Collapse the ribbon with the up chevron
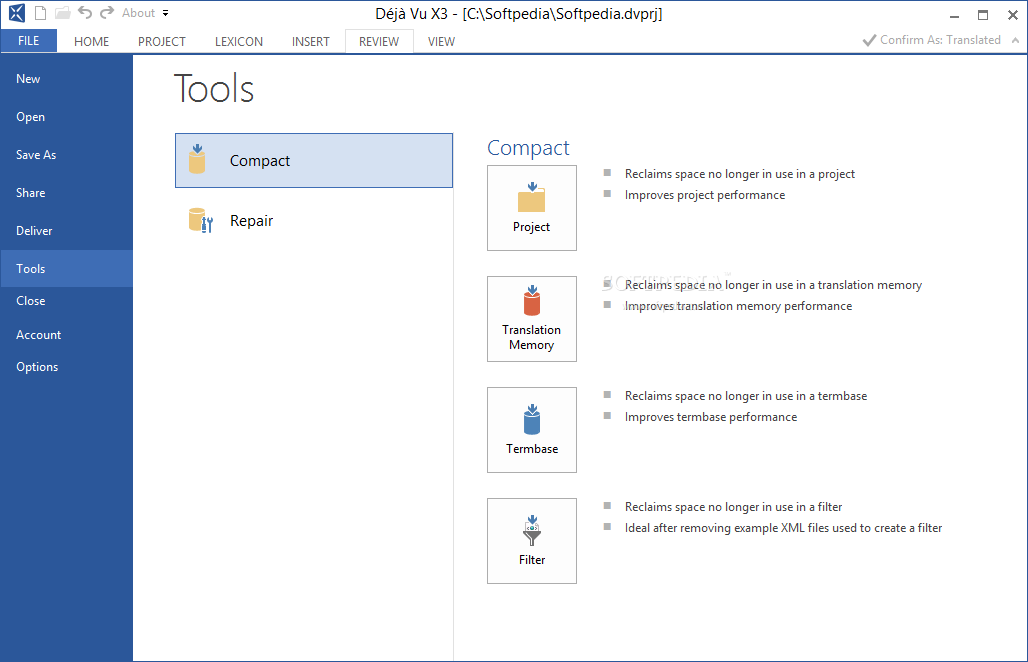Viewport: 1028px width, 662px height. tap(1015, 40)
